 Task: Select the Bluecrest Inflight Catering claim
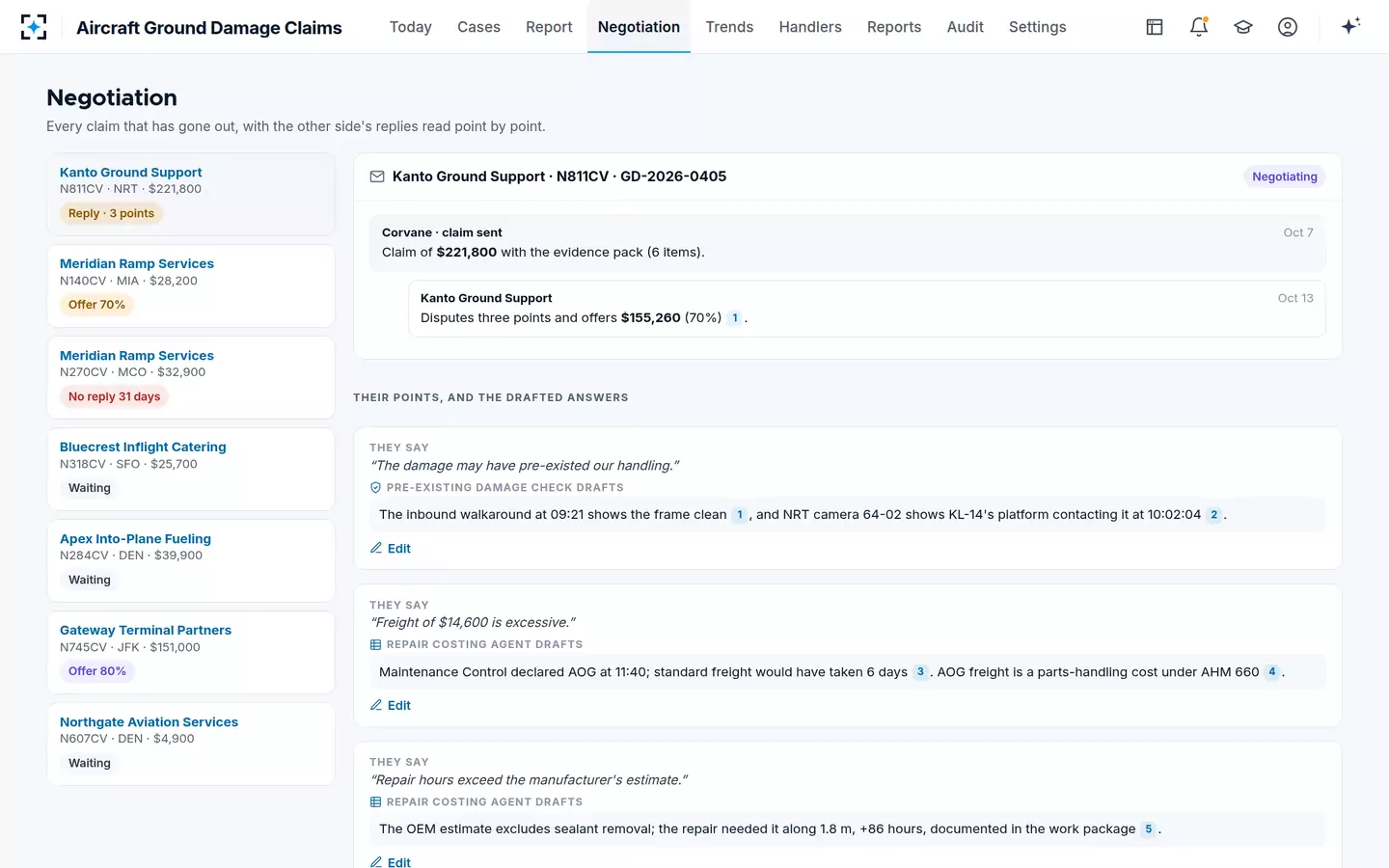coord(191,470)
